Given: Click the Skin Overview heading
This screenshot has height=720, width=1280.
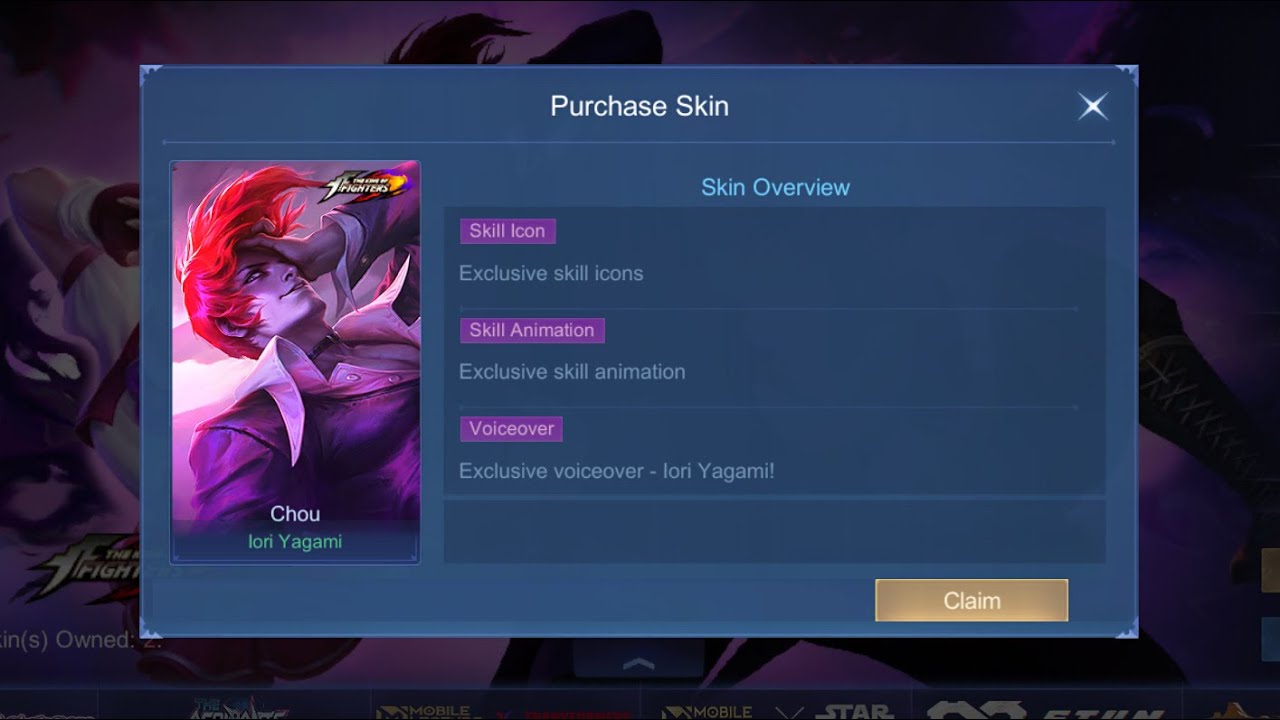Looking at the screenshot, I should click(775, 187).
